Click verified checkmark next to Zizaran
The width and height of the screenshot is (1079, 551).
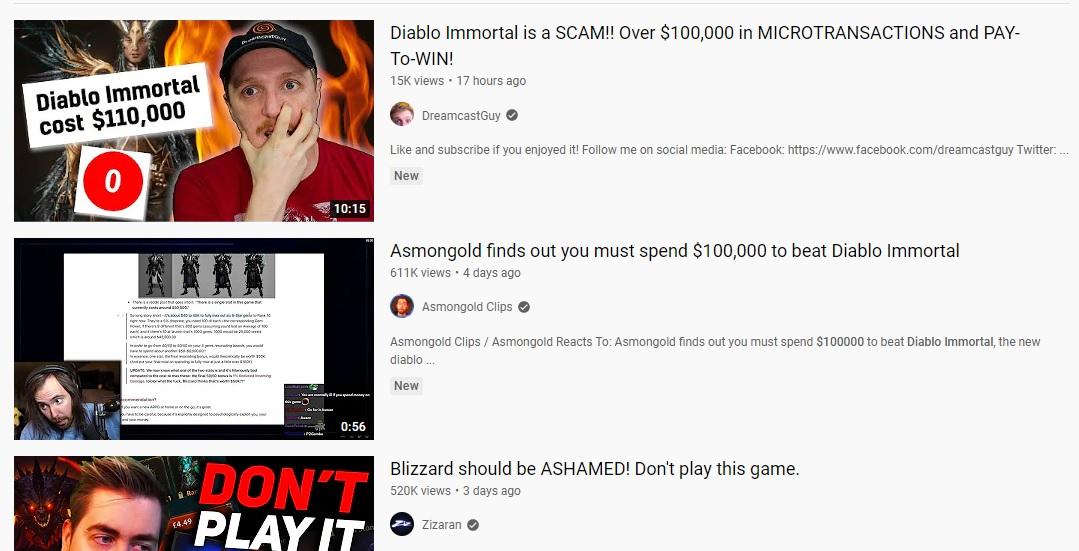click(x=473, y=525)
